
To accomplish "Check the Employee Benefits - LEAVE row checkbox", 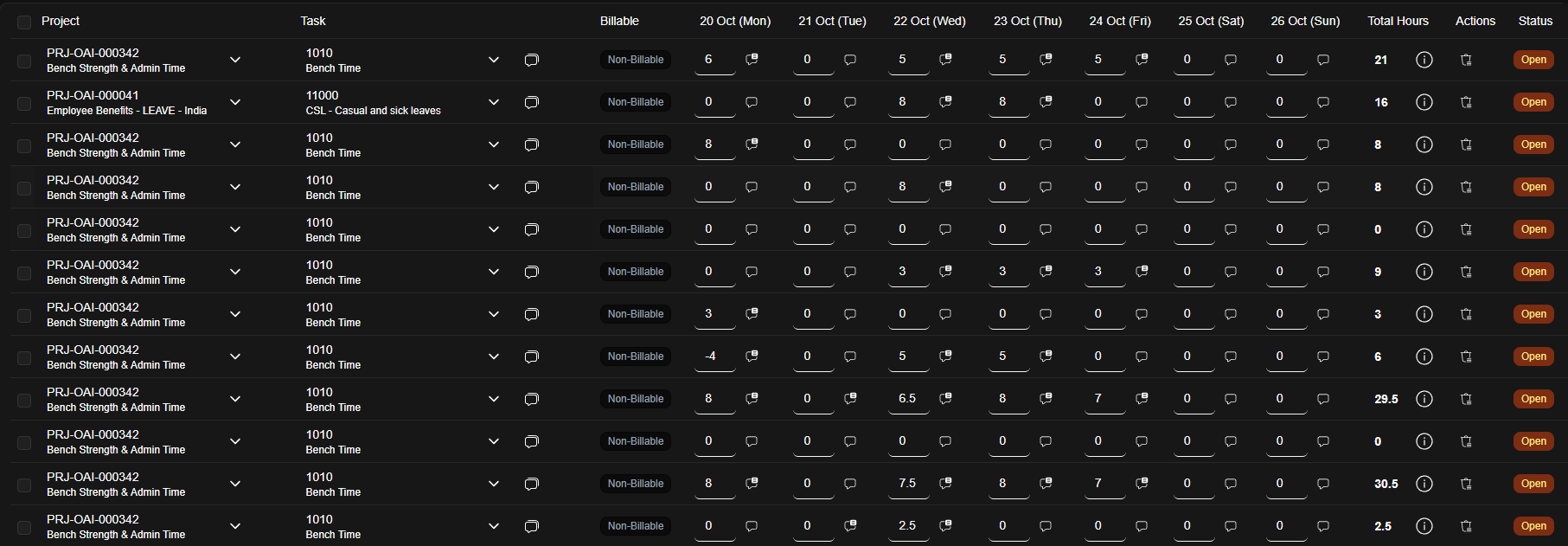I will pos(24,103).
